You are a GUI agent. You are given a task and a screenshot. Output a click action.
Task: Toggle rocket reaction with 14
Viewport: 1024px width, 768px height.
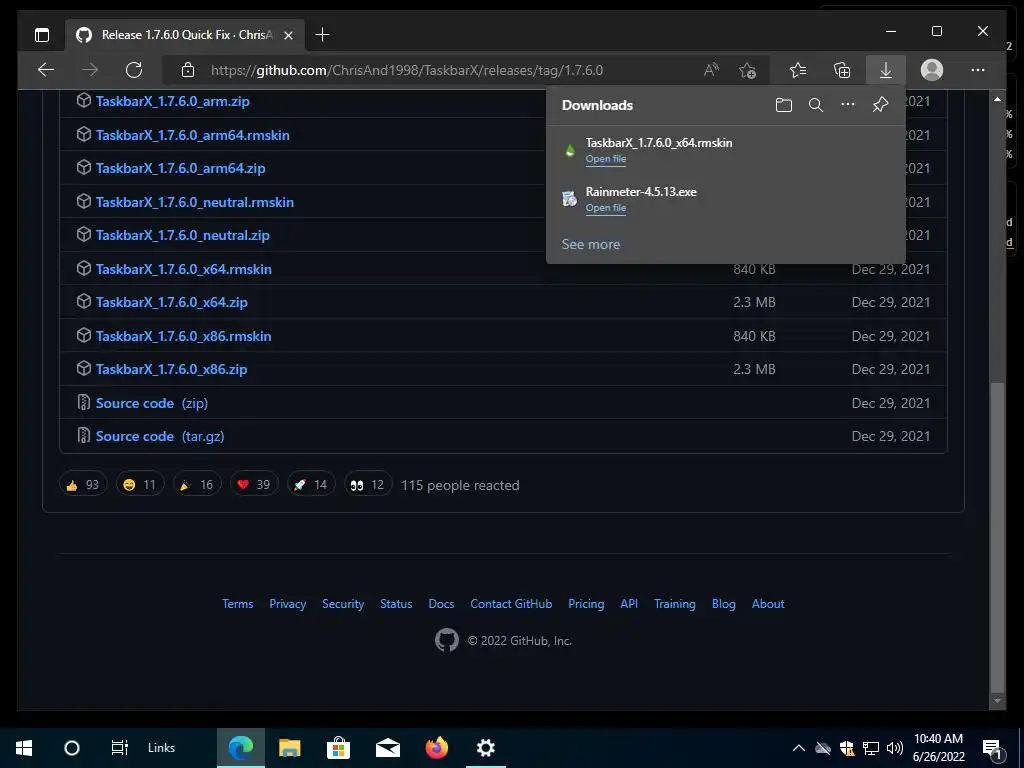[x=311, y=485]
